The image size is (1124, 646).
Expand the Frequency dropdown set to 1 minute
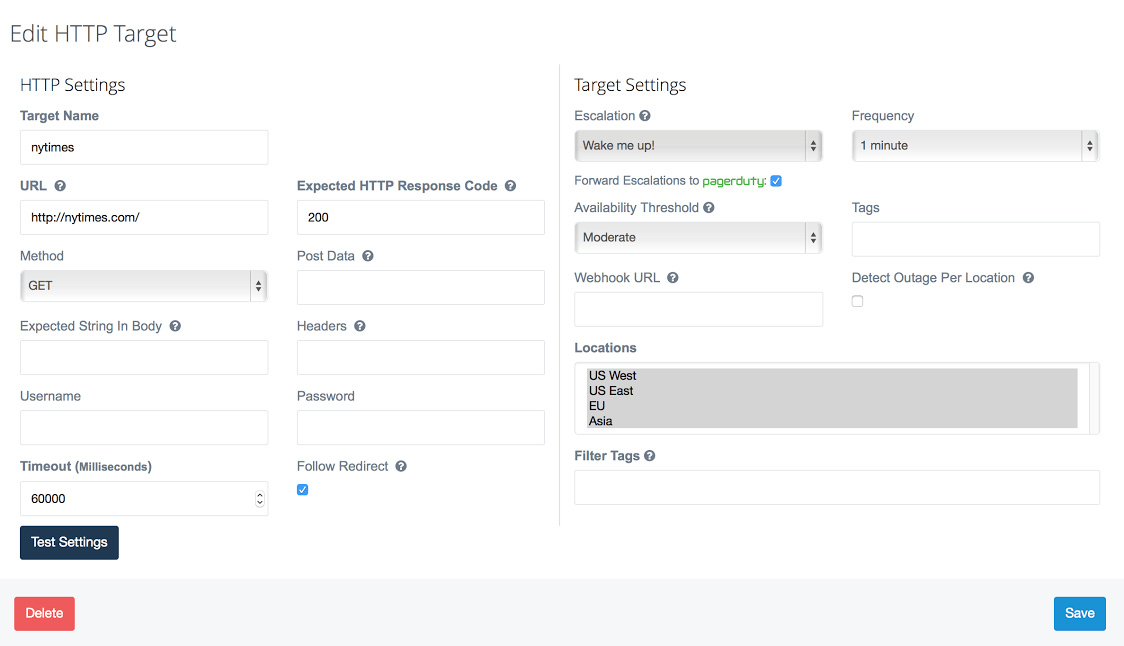click(975, 146)
